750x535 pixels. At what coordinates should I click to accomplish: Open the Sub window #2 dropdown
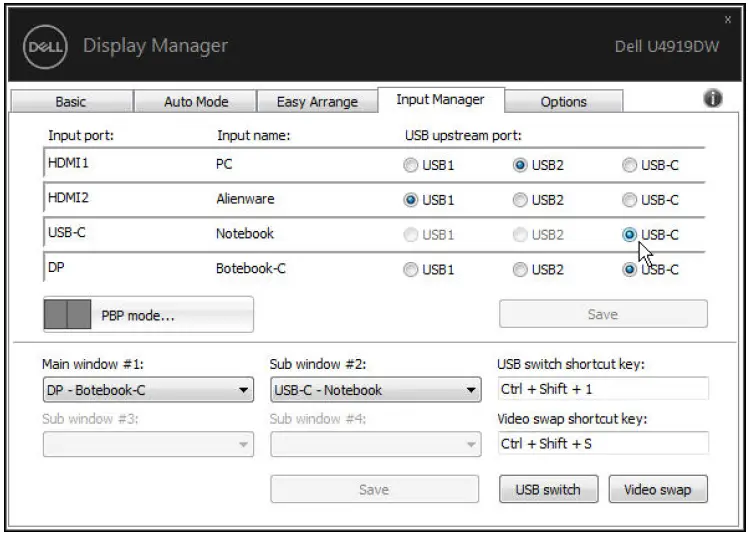pyautogui.click(x=375, y=390)
